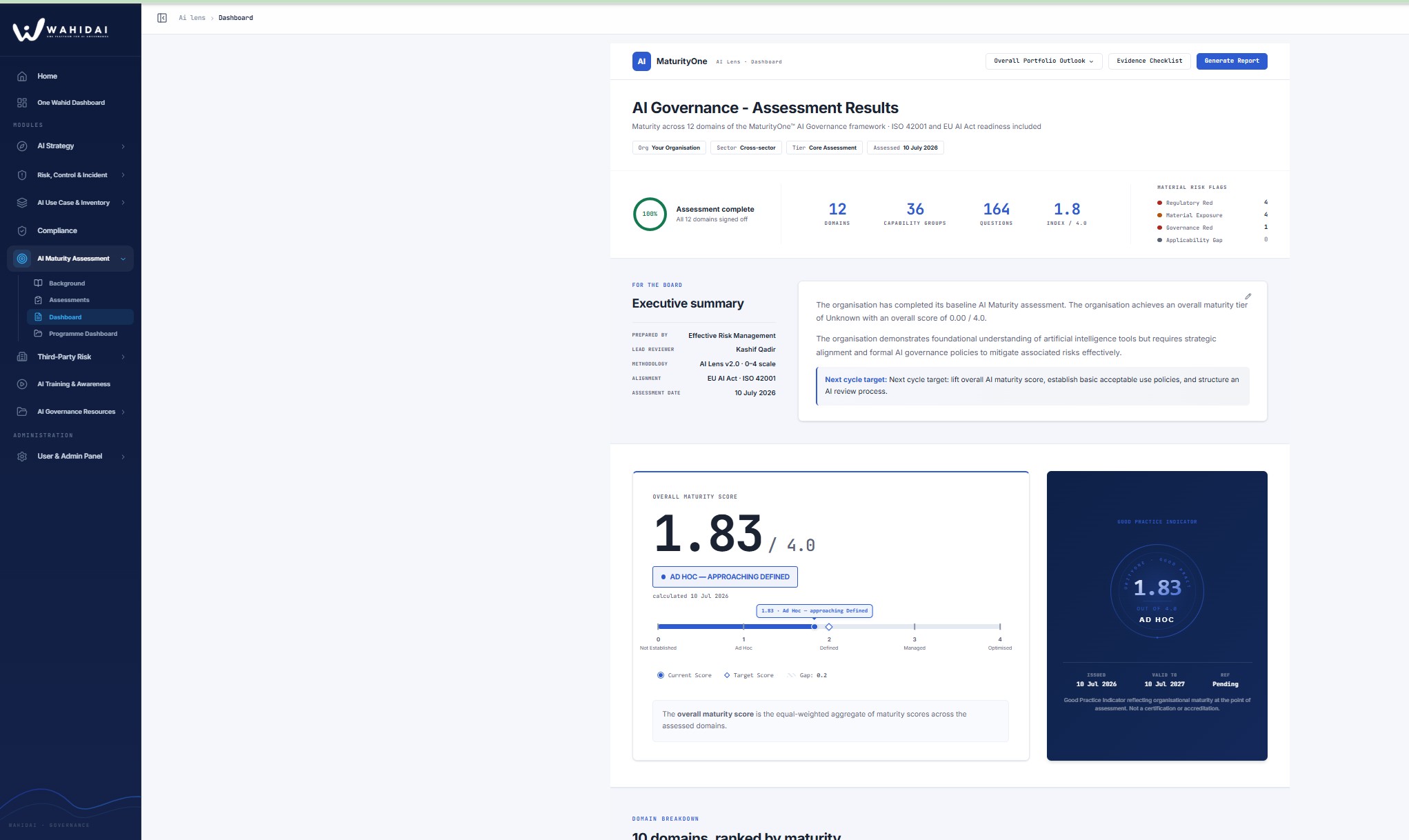This screenshot has height=840, width=1409.
Task: Expand the AI Strategy menu chevron
Action: point(123,146)
